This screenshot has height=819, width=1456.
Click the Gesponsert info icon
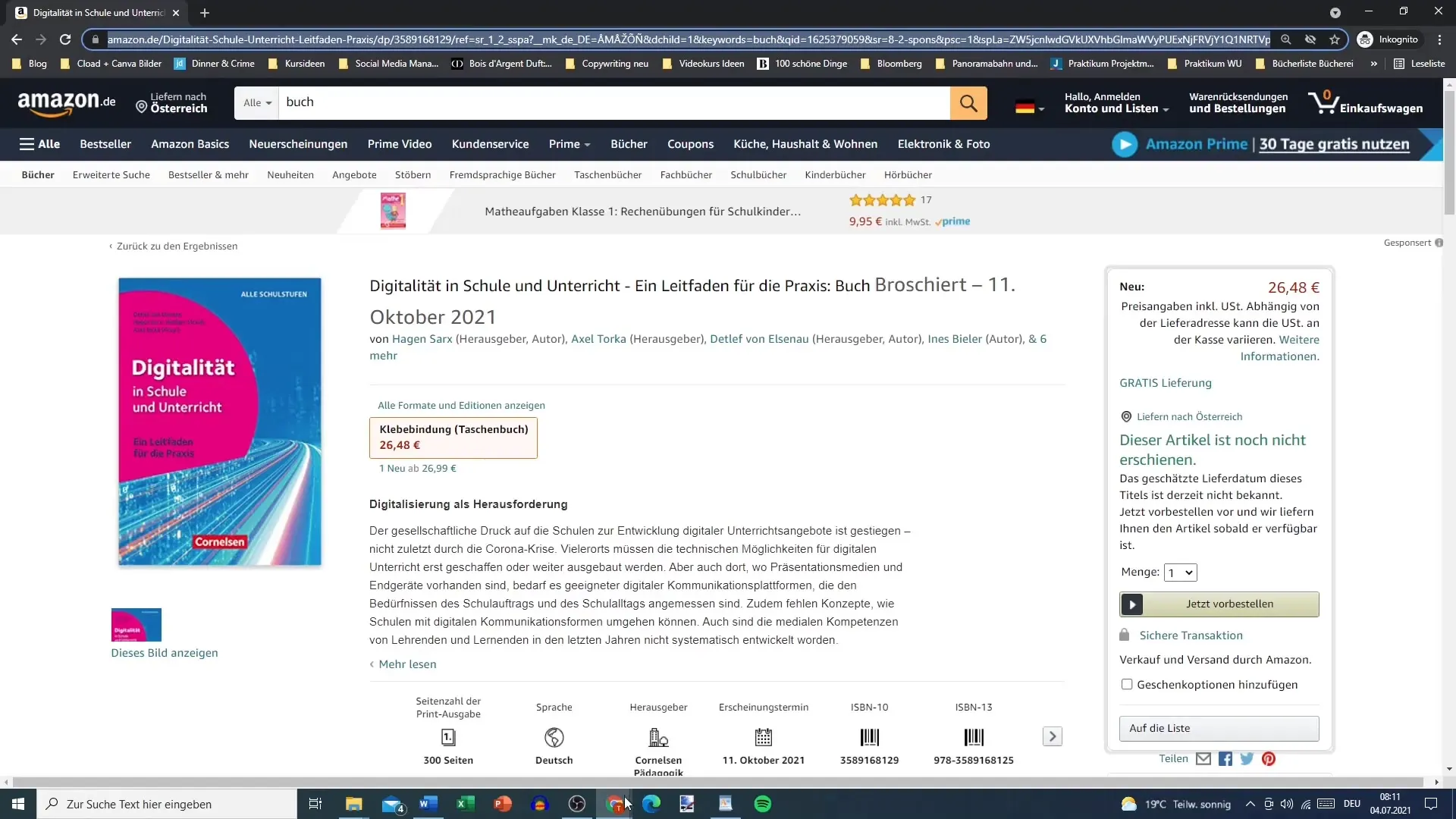coord(1439,243)
